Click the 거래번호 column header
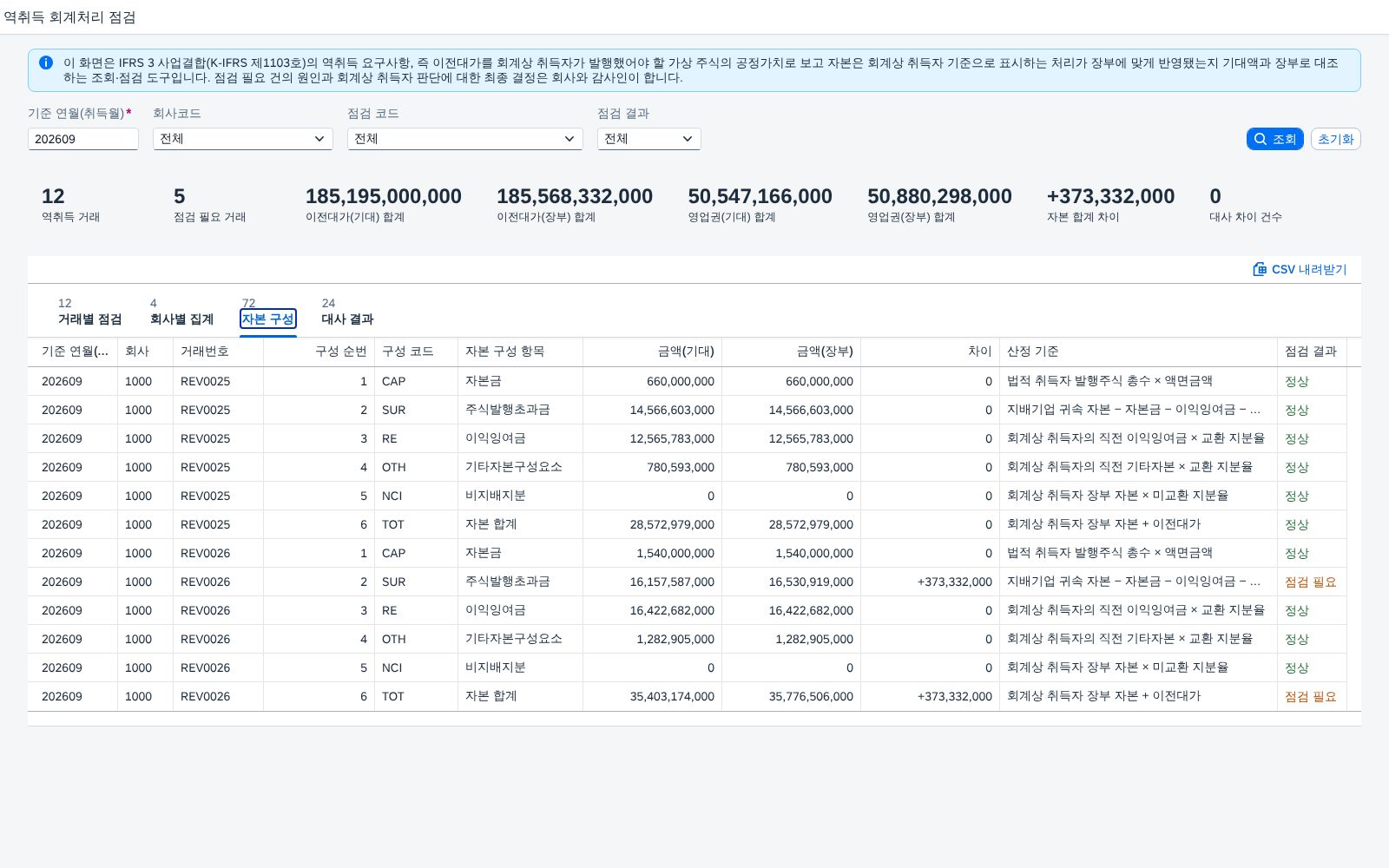The image size is (1389, 868). click(218, 352)
